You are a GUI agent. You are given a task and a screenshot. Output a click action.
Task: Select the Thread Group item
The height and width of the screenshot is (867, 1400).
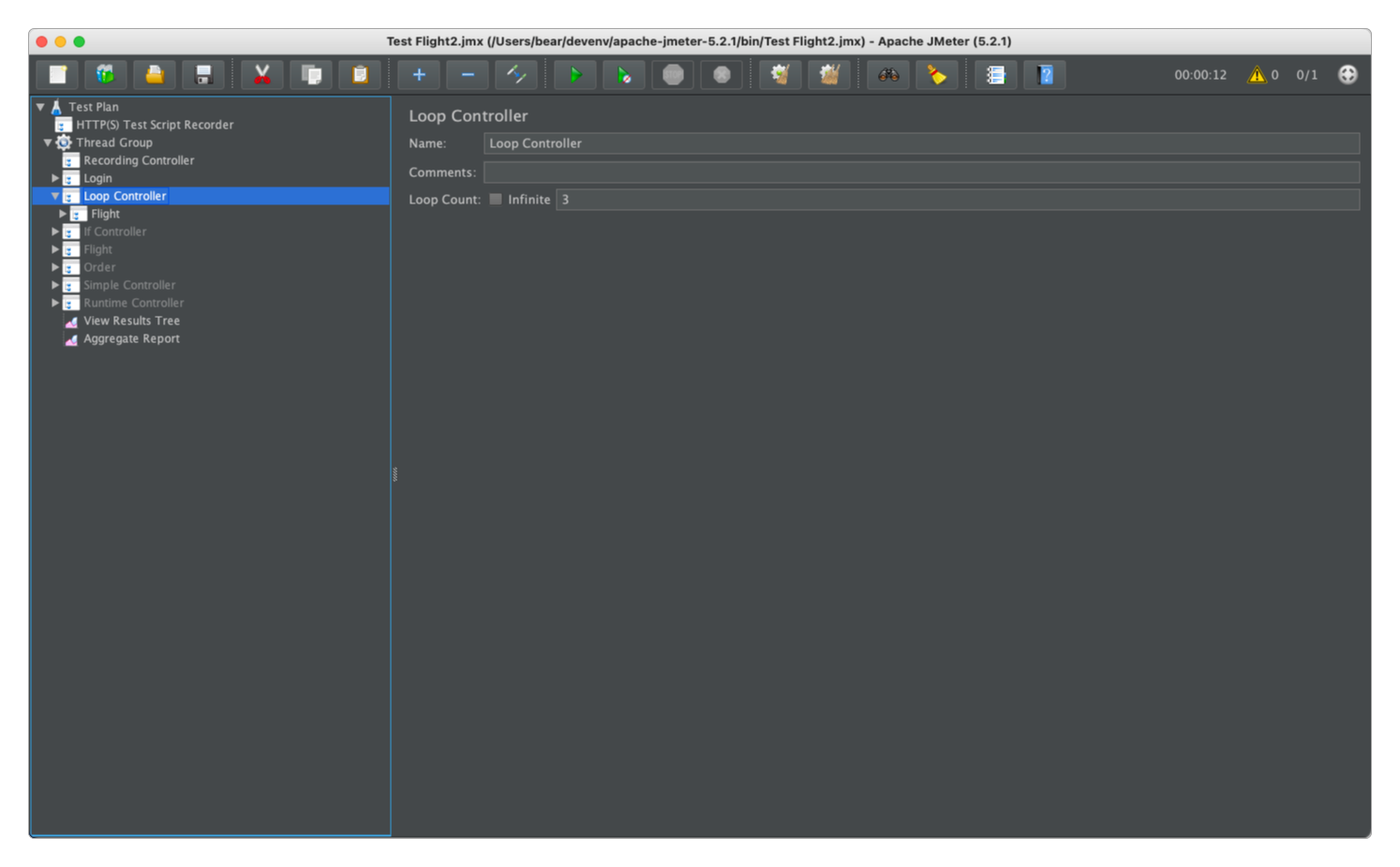(114, 142)
